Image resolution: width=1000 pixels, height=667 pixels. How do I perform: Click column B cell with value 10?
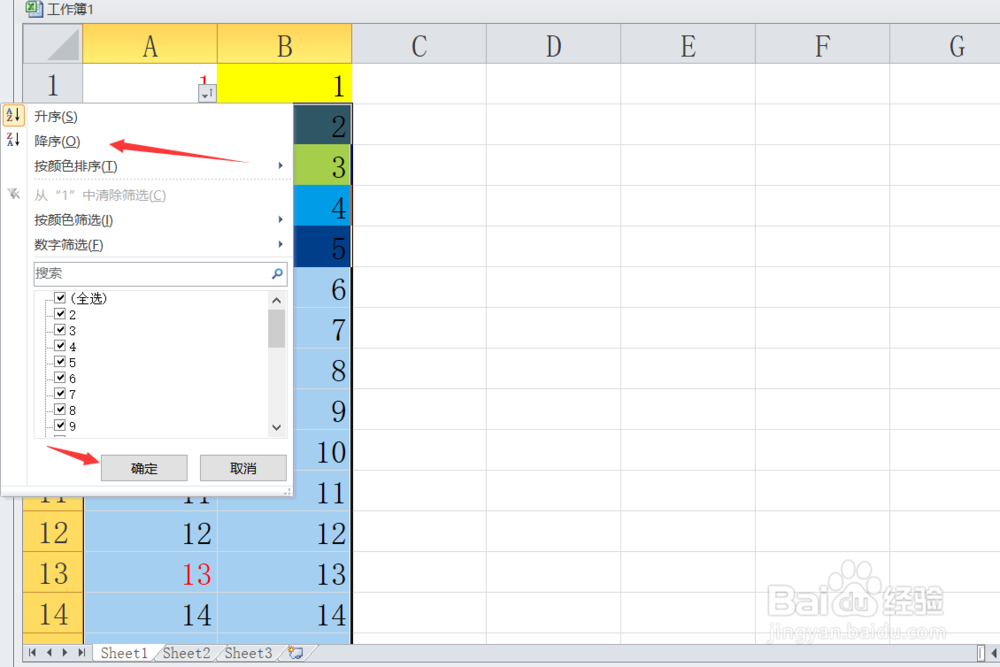click(322, 451)
